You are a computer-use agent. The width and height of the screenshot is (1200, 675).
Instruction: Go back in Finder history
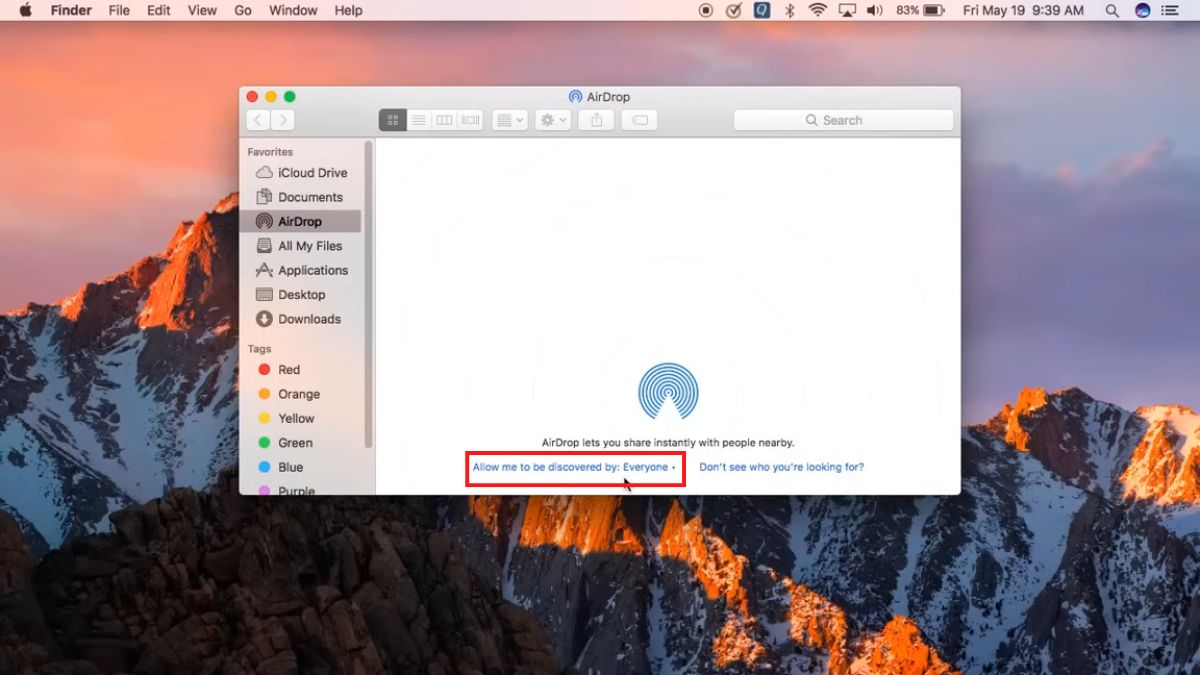pos(258,120)
